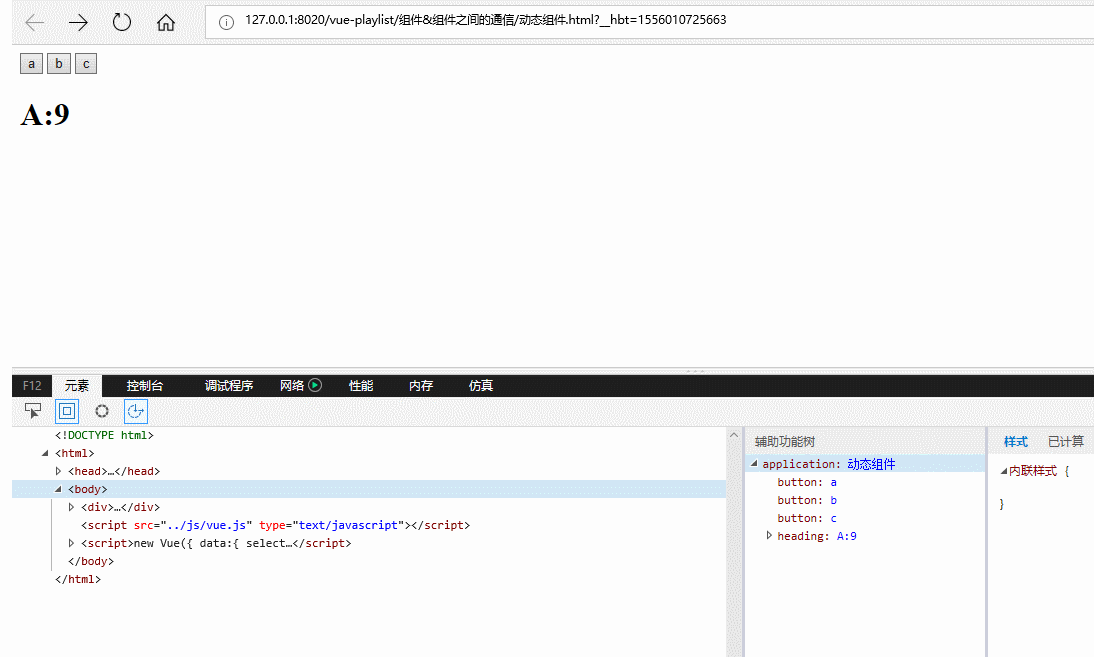Click the A:9 heading on page

pos(45,115)
